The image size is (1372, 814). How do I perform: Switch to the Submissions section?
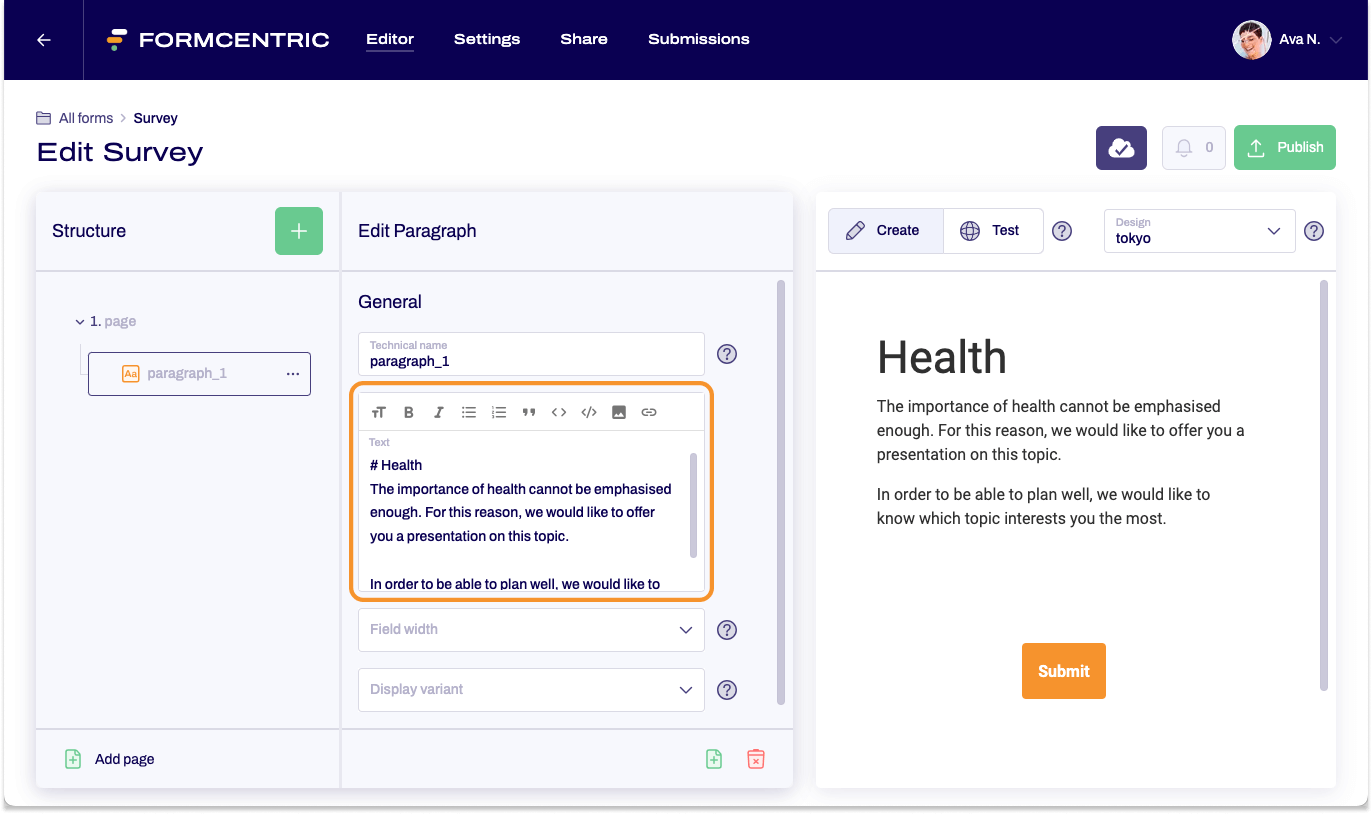tap(698, 39)
